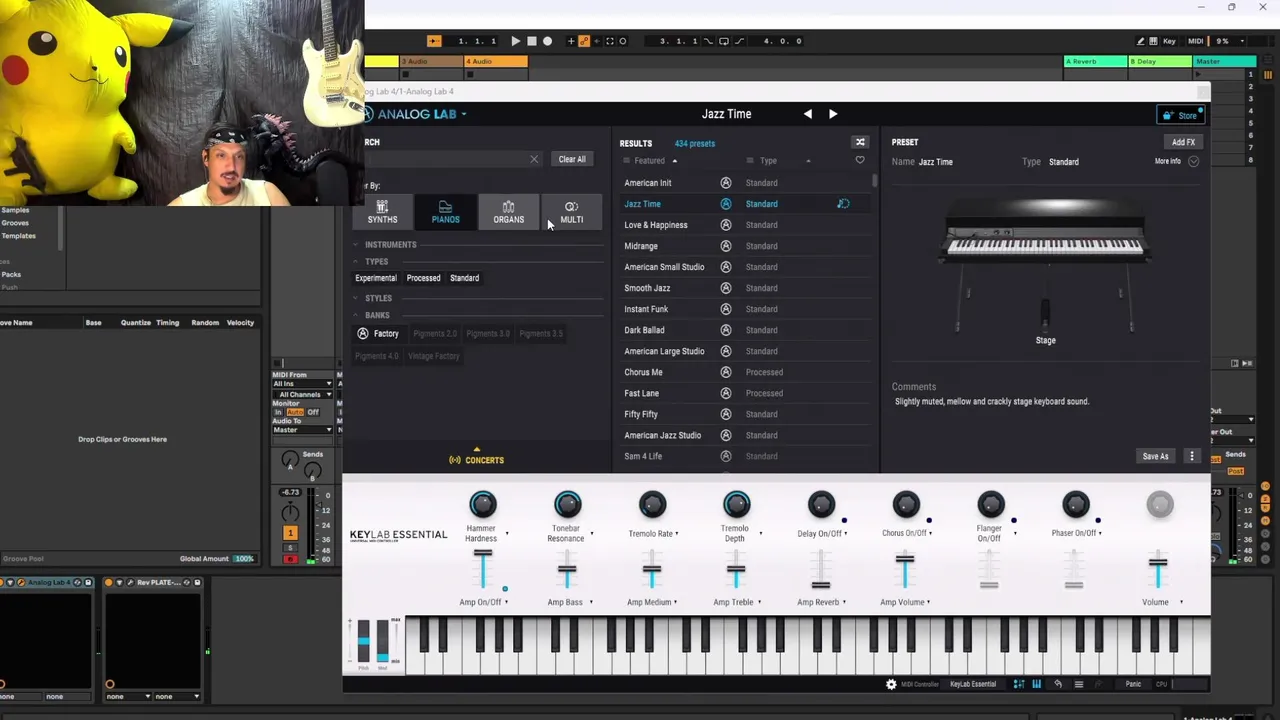The width and height of the screenshot is (1280, 720).
Task: Click the Arturia icon beside American Init
Action: click(x=726, y=183)
